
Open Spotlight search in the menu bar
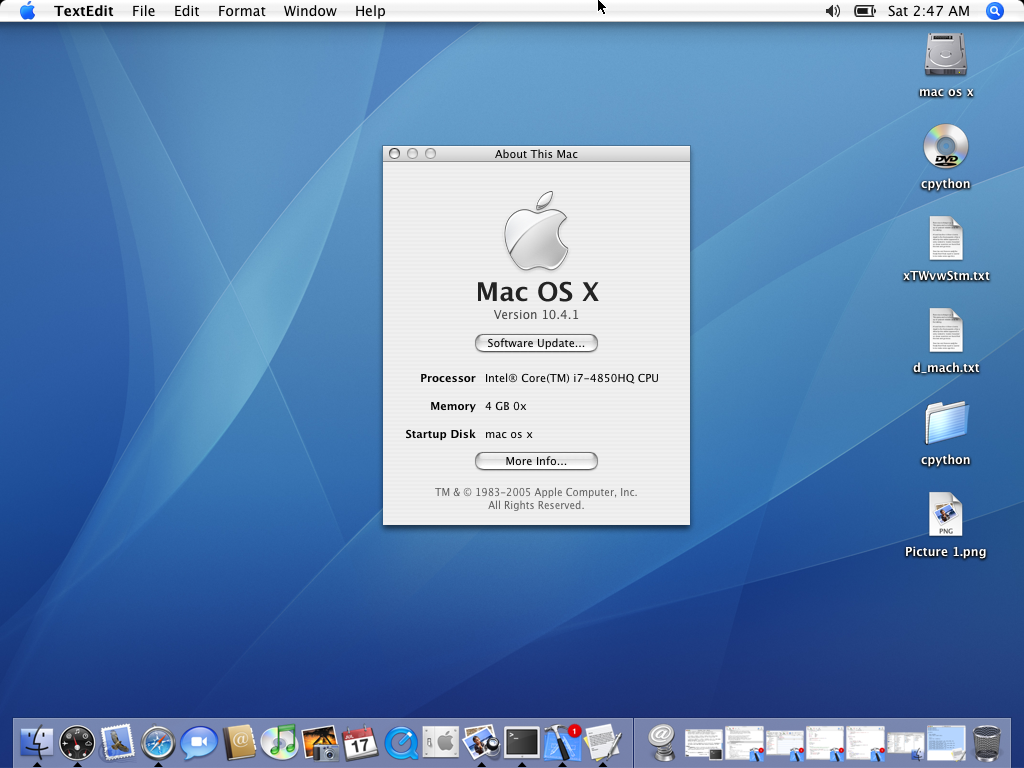pyautogui.click(x=994, y=11)
